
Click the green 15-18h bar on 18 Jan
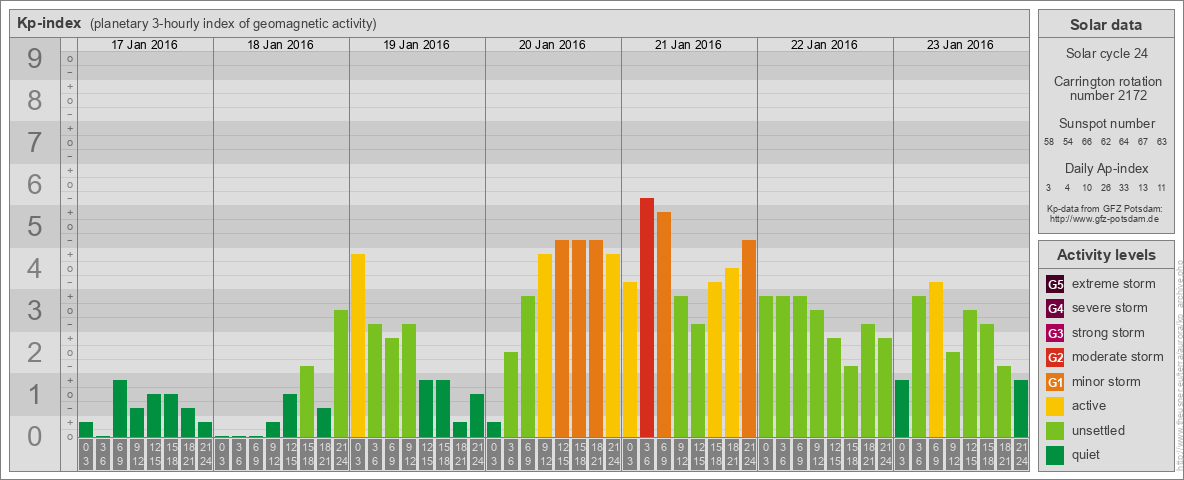pyautogui.click(x=307, y=402)
